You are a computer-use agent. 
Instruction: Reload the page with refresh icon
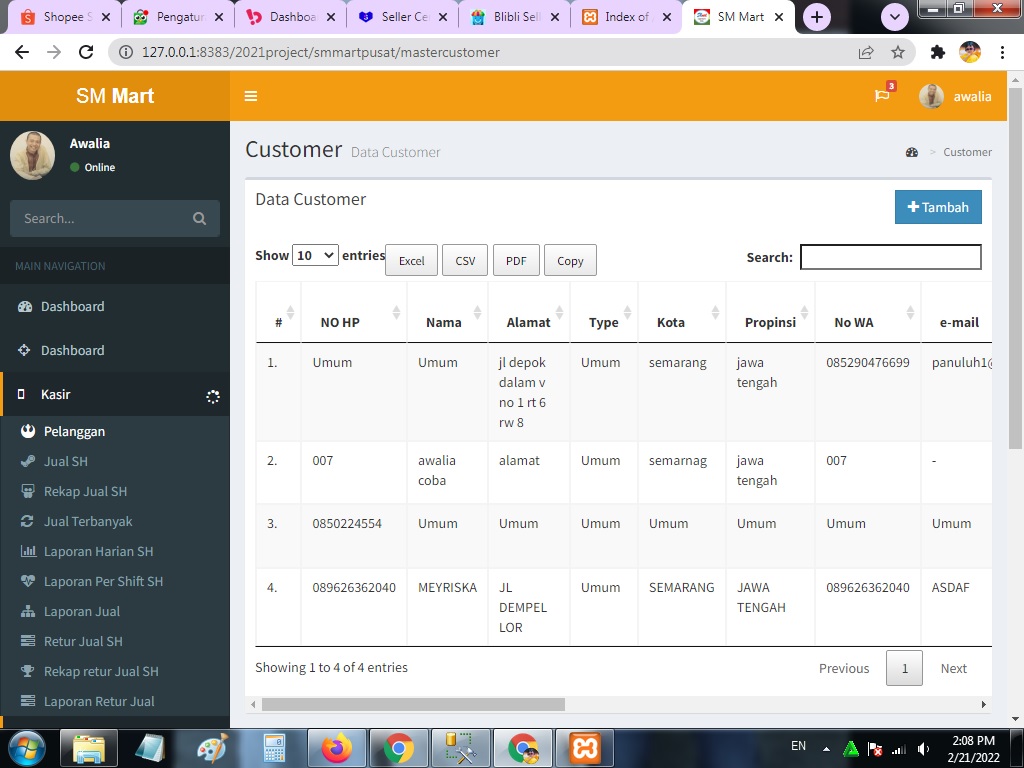(x=86, y=52)
